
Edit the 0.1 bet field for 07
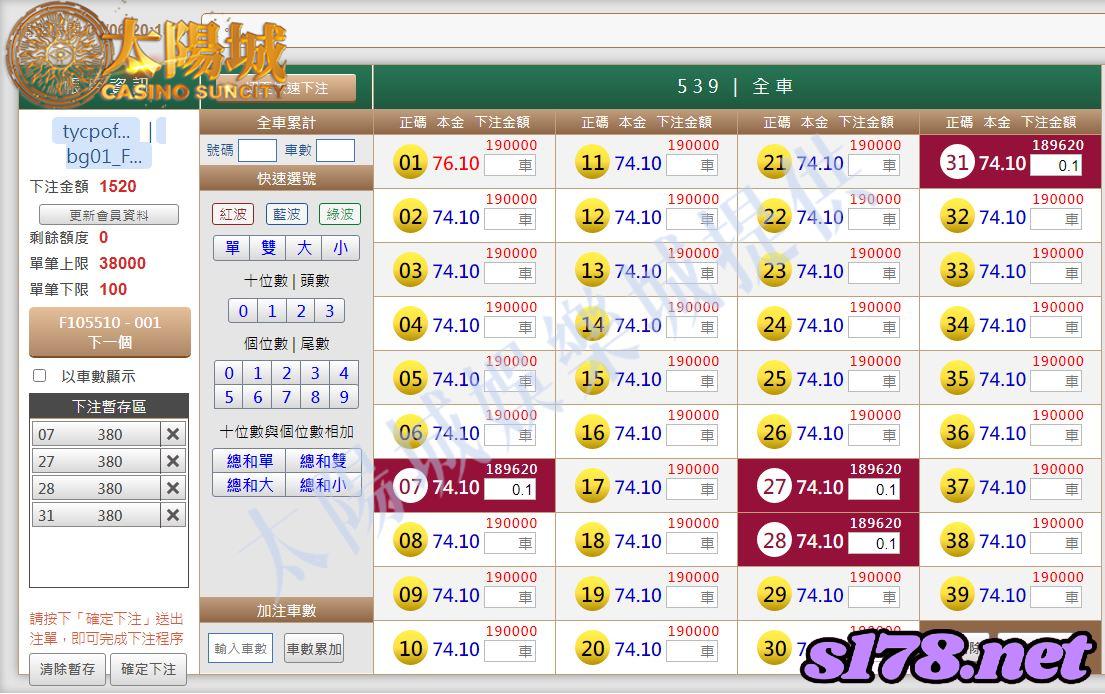tap(510, 490)
